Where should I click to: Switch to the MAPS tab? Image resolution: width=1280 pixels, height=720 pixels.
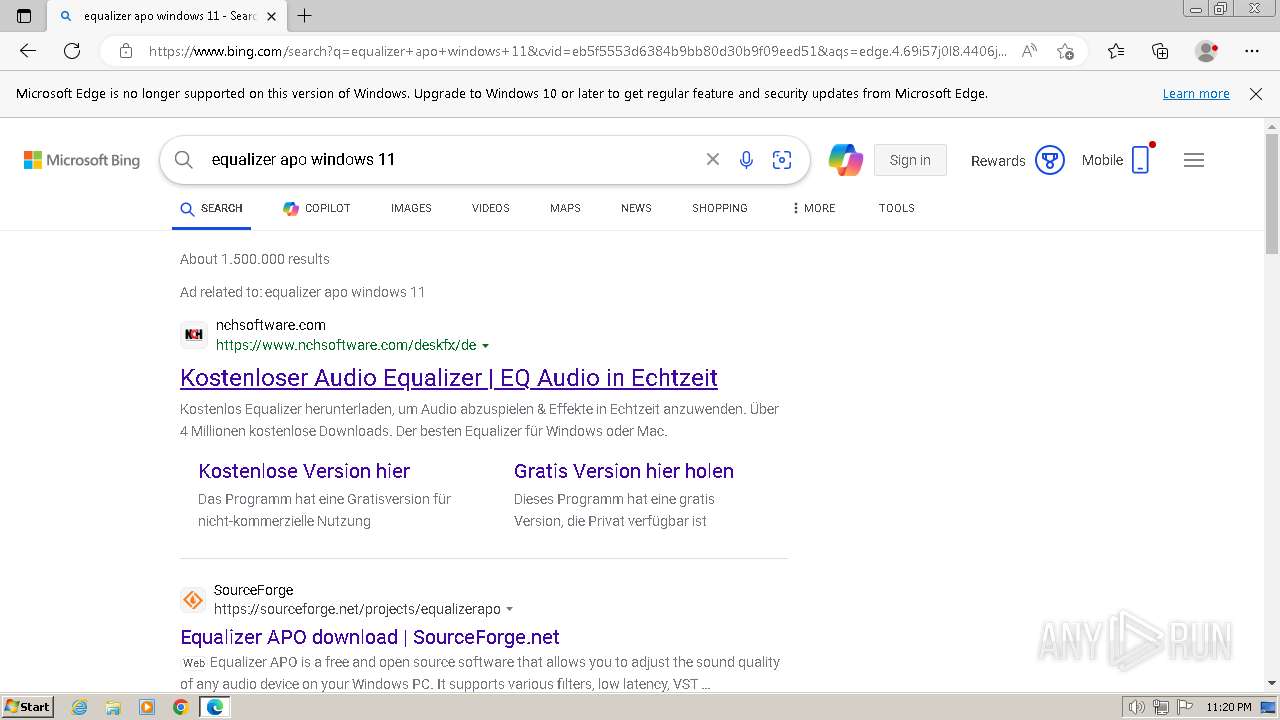point(565,208)
